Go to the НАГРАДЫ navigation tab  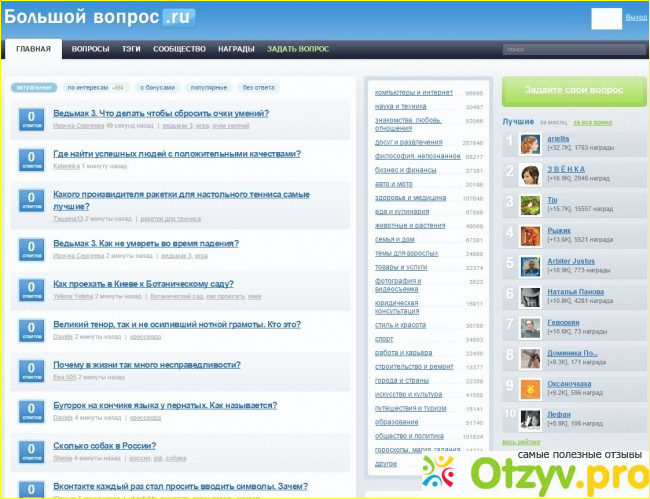[x=235, y=49]
